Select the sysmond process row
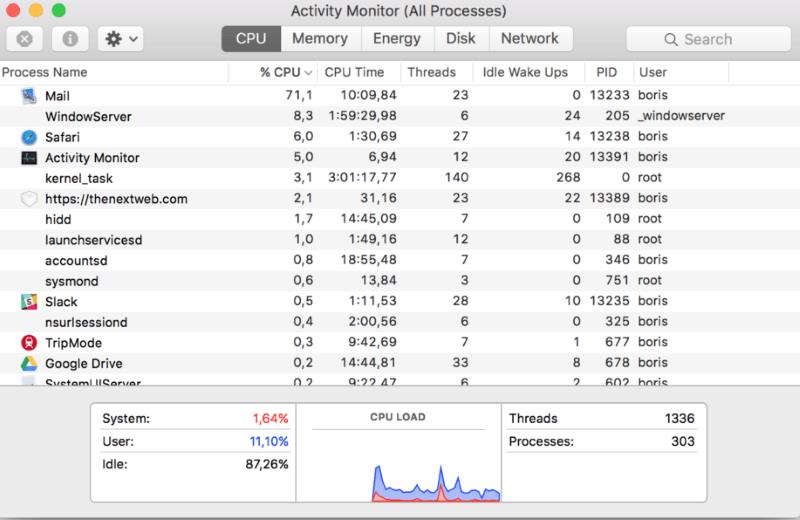The width and height of the screenshot is (800, 520). 400,281
